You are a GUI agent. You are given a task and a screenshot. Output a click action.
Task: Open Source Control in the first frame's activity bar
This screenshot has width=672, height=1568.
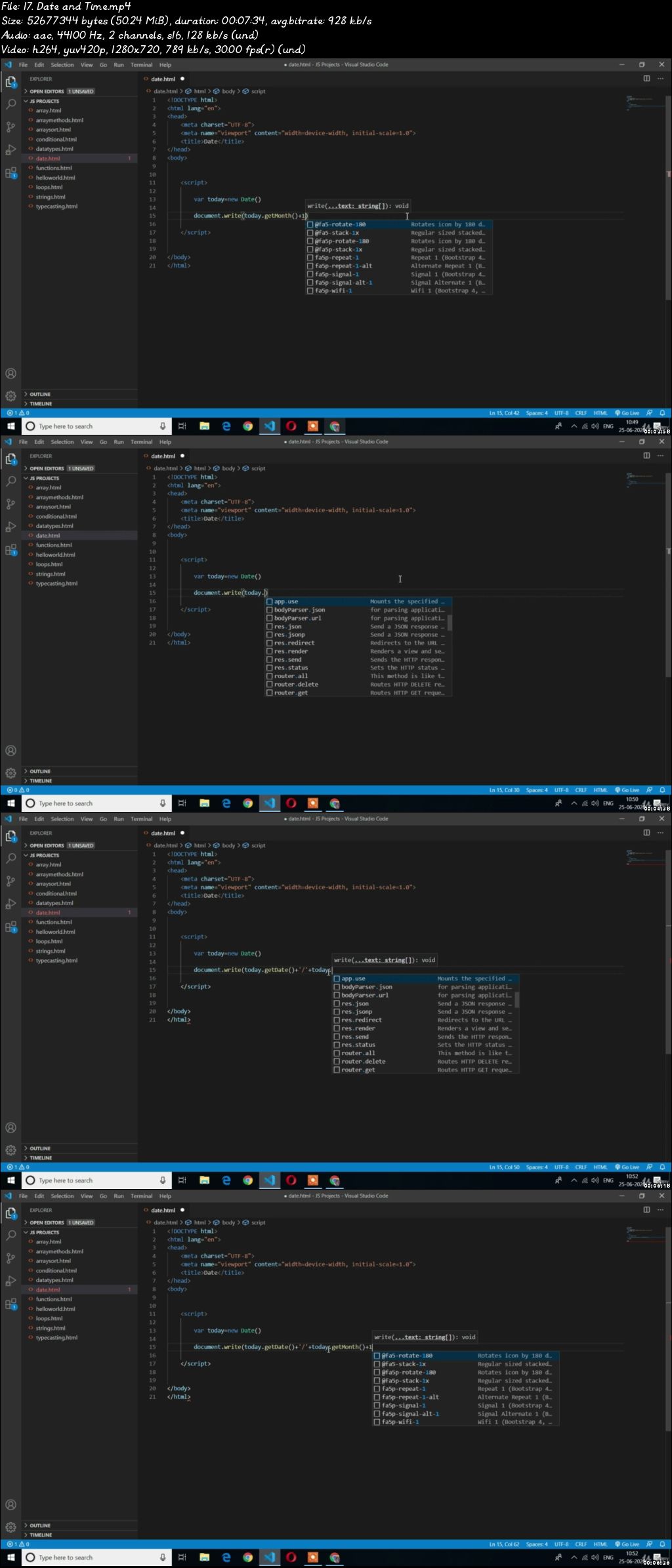[x=10, y=127]
